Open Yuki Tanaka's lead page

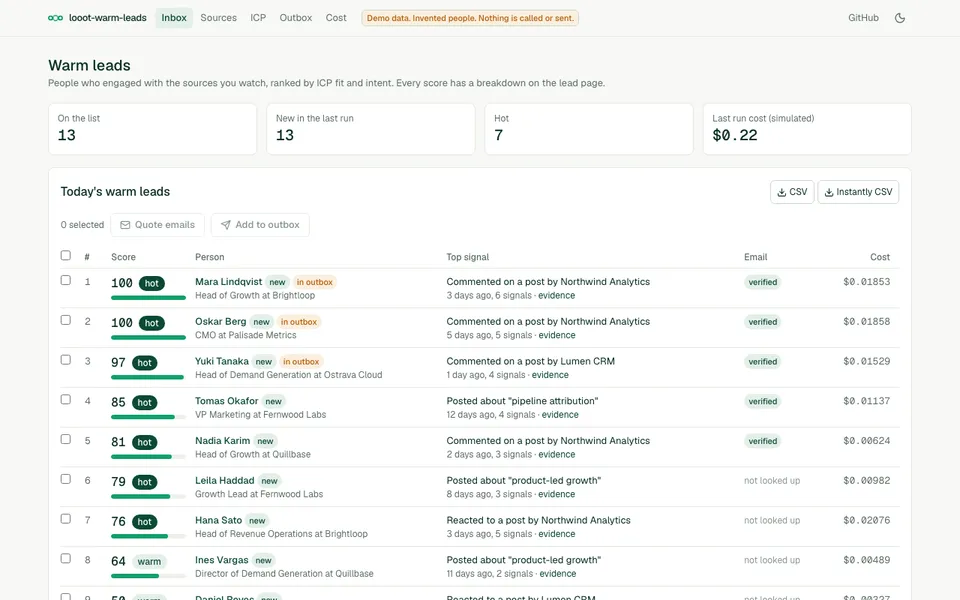pos(222,361)
